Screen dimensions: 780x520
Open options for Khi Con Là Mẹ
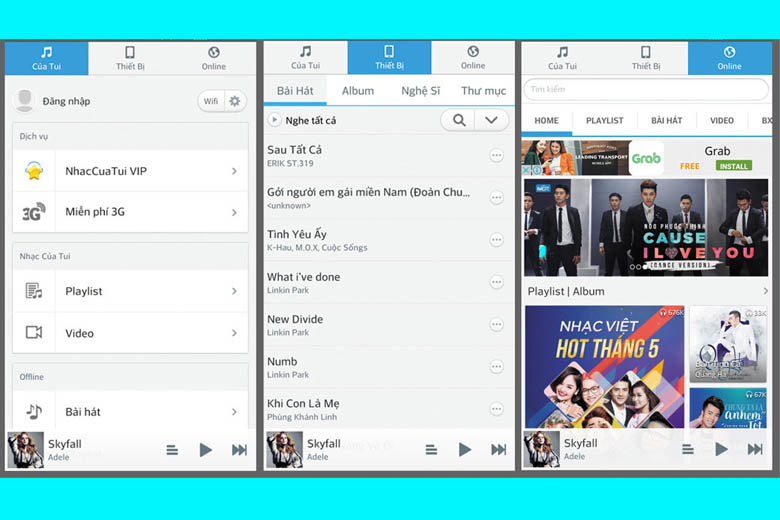(x=496, y=409)
